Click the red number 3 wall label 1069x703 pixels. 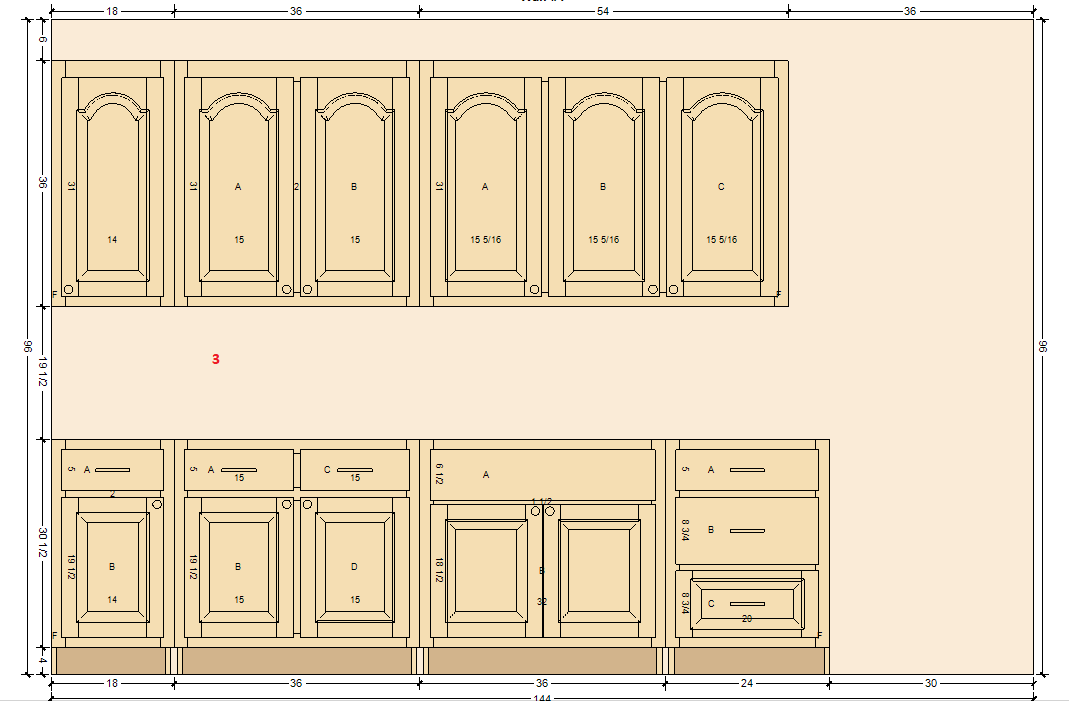215,359
